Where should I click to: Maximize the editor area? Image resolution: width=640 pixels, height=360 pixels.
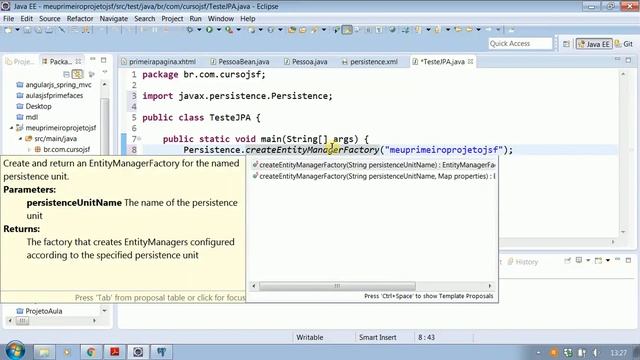click(x=628, y=60)
